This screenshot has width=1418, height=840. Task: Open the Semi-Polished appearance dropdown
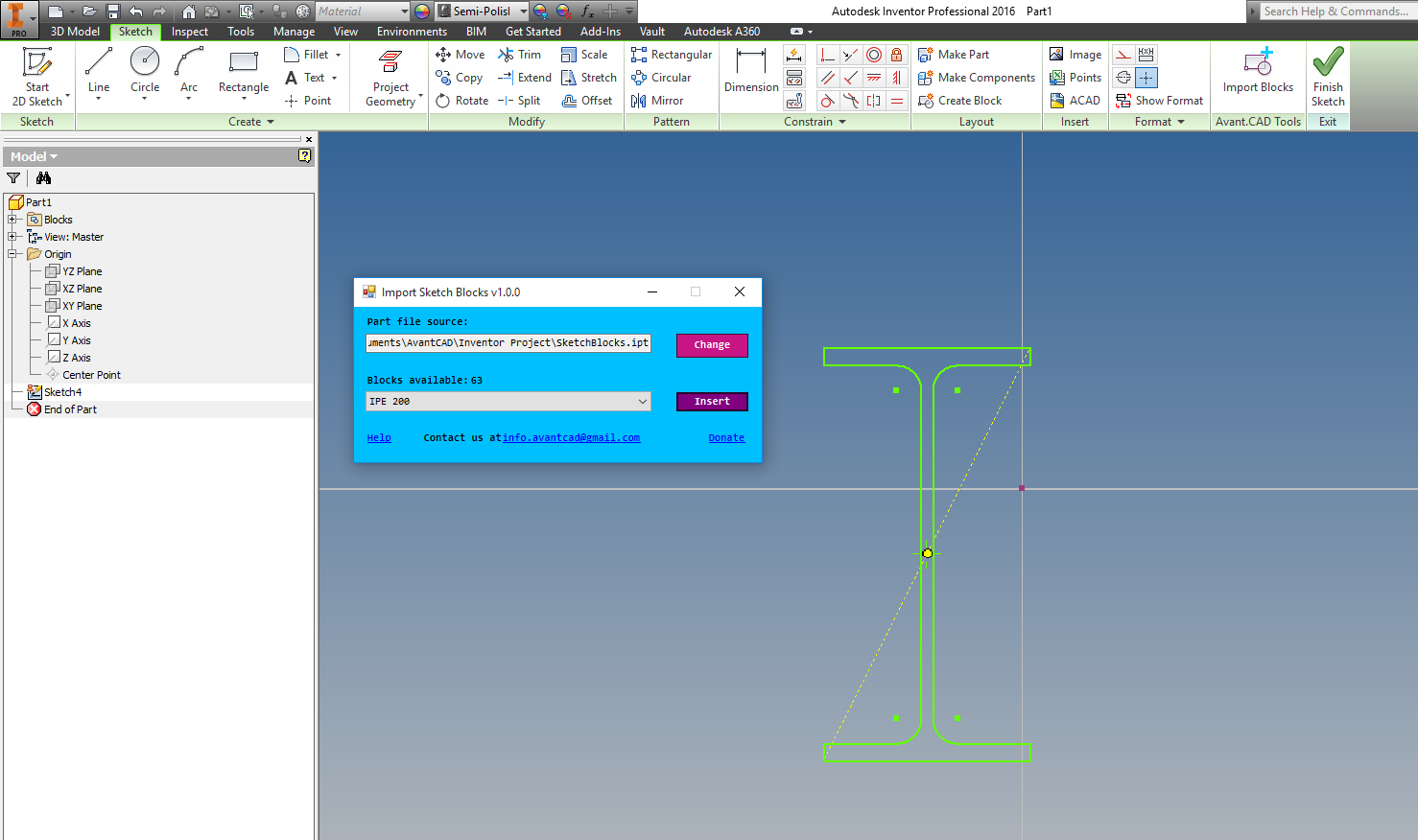click(524, 12)
